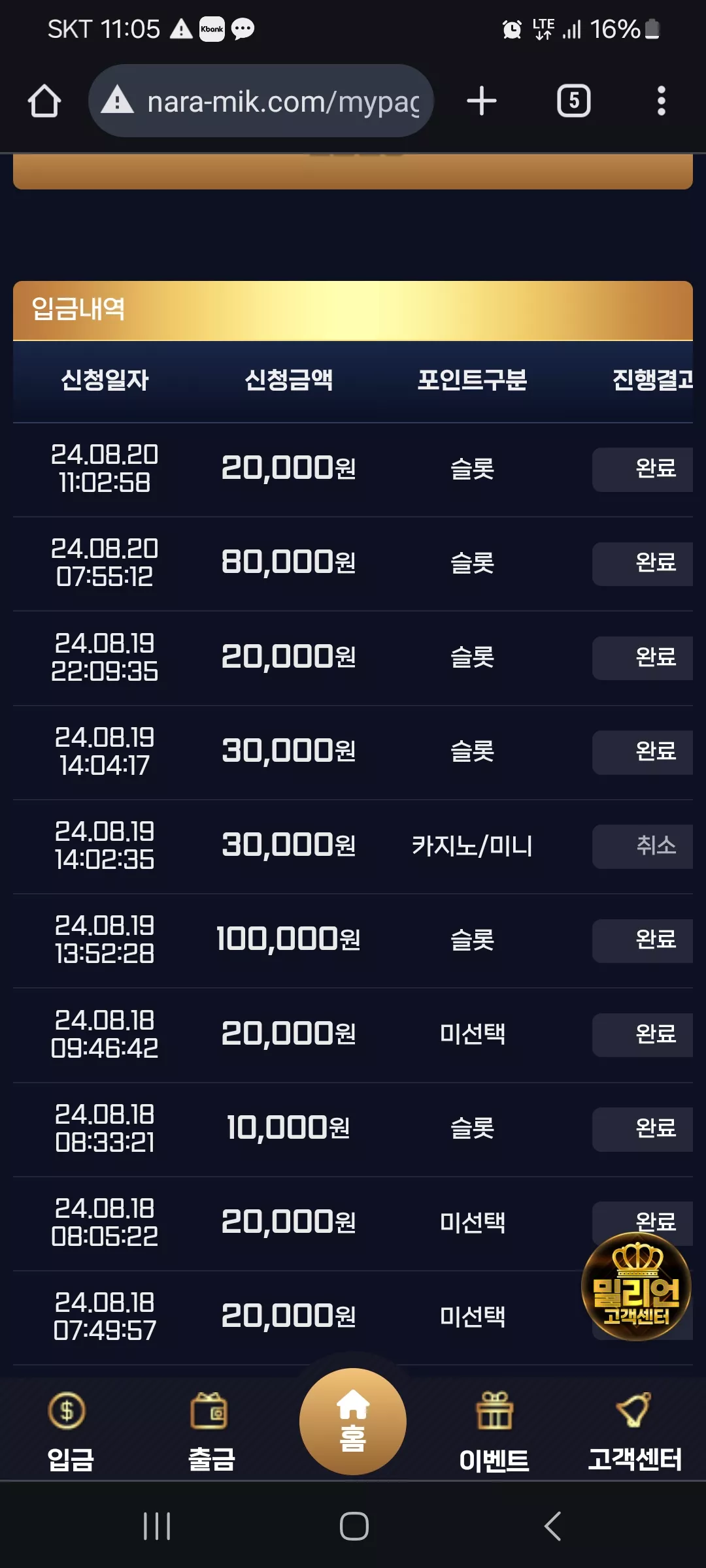Tap the 이벤트 gift icon
Image resolution: width=706 pixels, height=1568 pixels.
[495, 1411]
